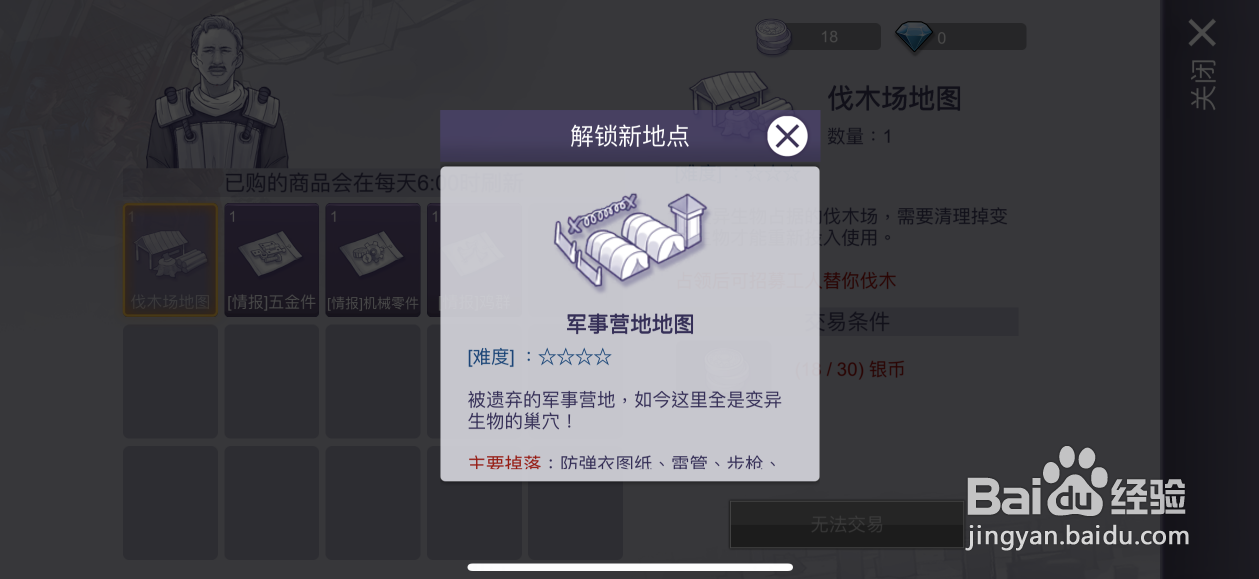
Task: Select the [情报]五金件 shop item
Action: (271, 260)
